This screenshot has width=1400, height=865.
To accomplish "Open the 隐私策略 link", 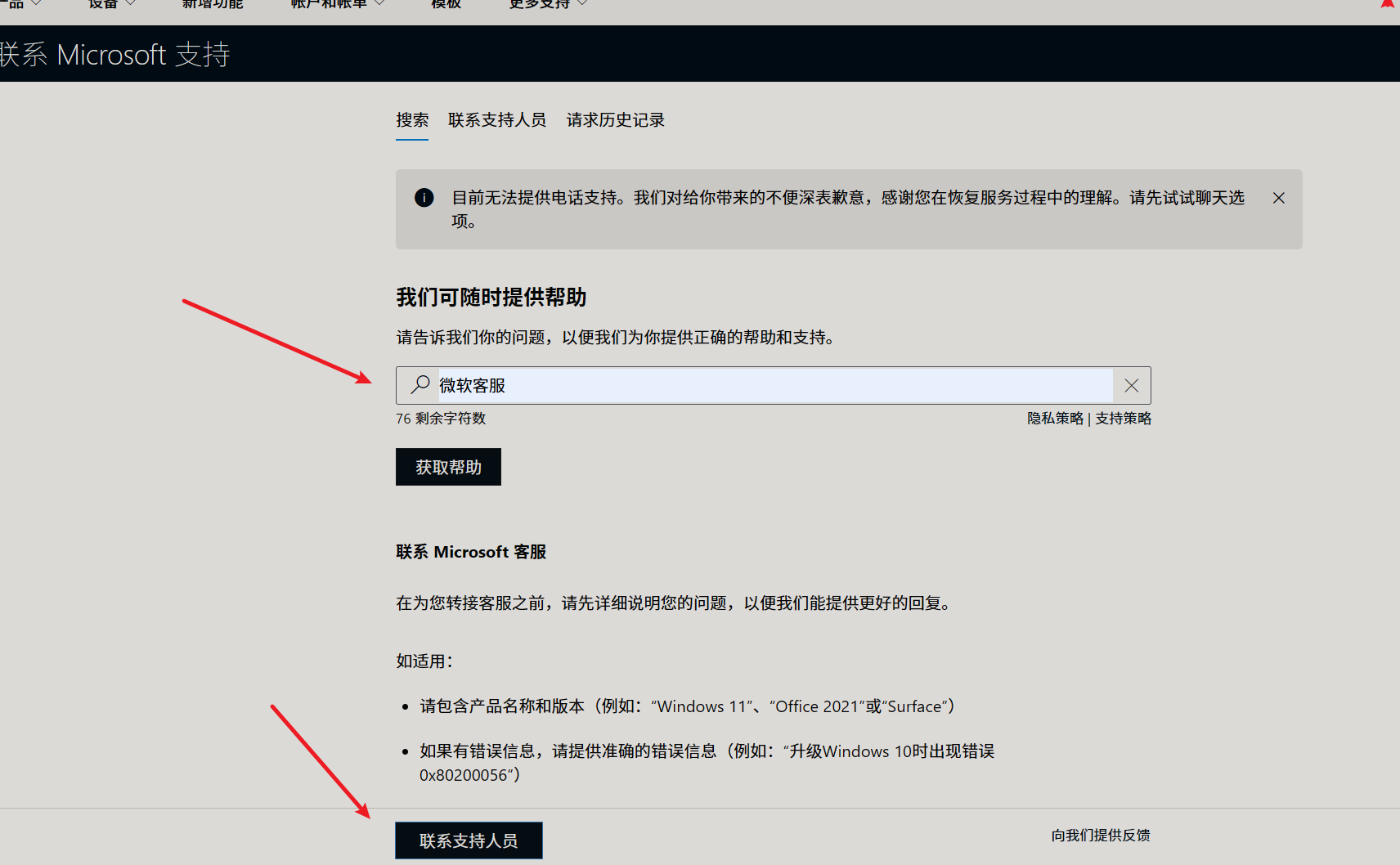I will click(x=1055, y=418).
